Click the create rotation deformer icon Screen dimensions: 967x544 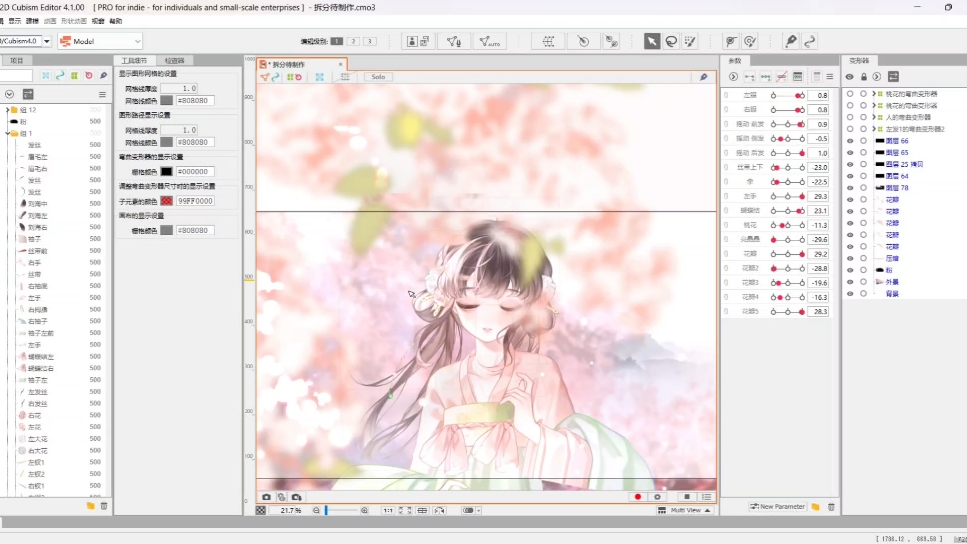[x=583, y=41]
